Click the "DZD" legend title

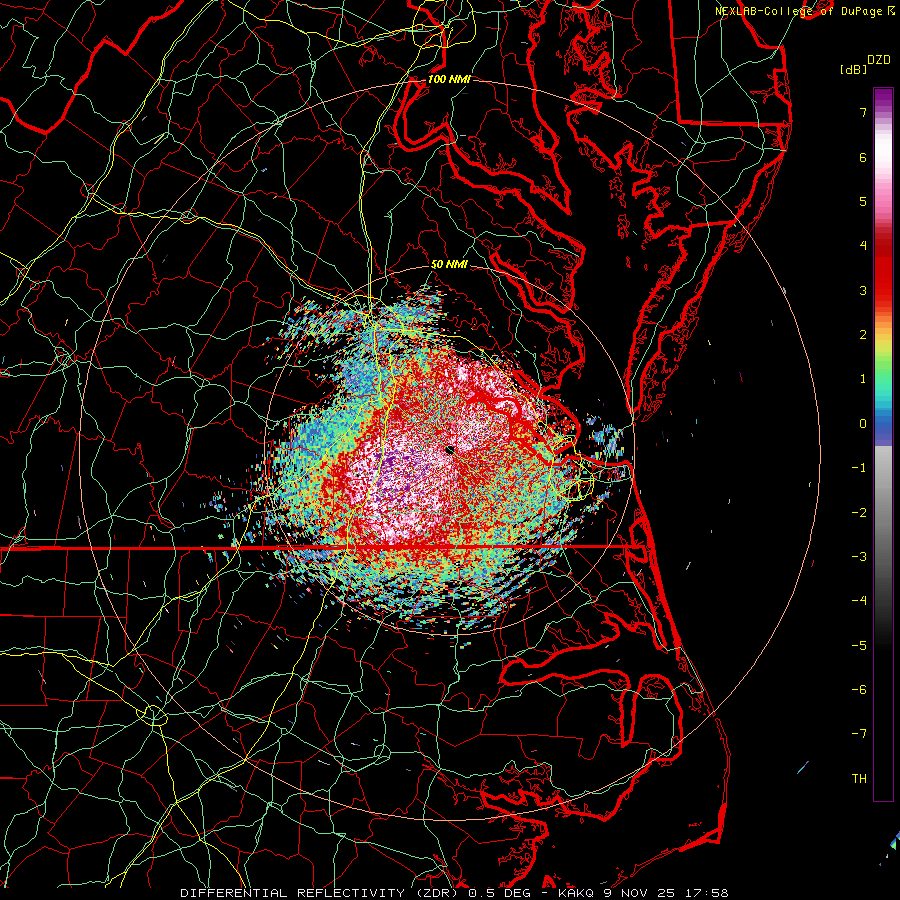pyautogui.click(x=879, y=60)
